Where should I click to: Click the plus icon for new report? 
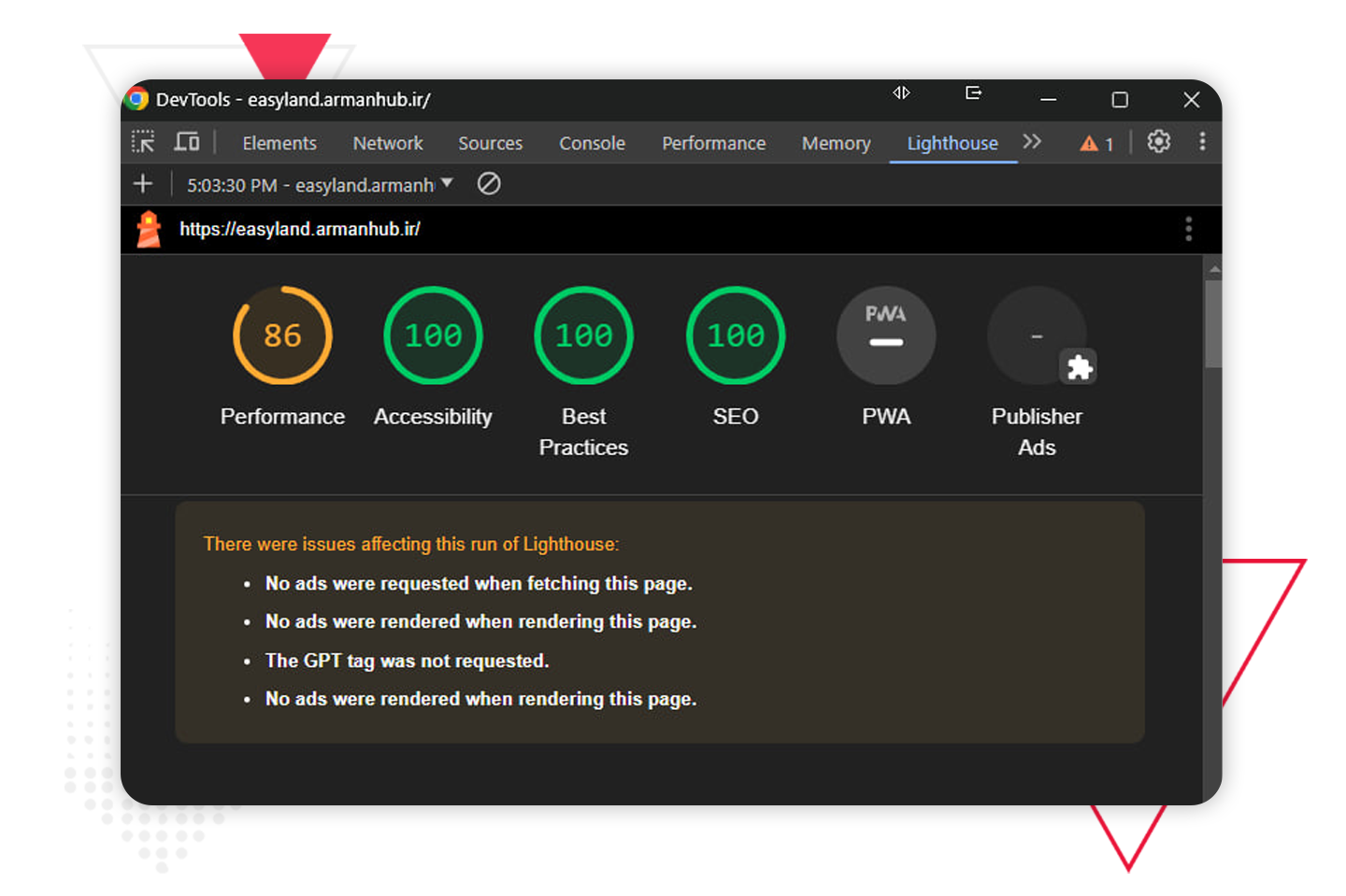coord(143,184)
